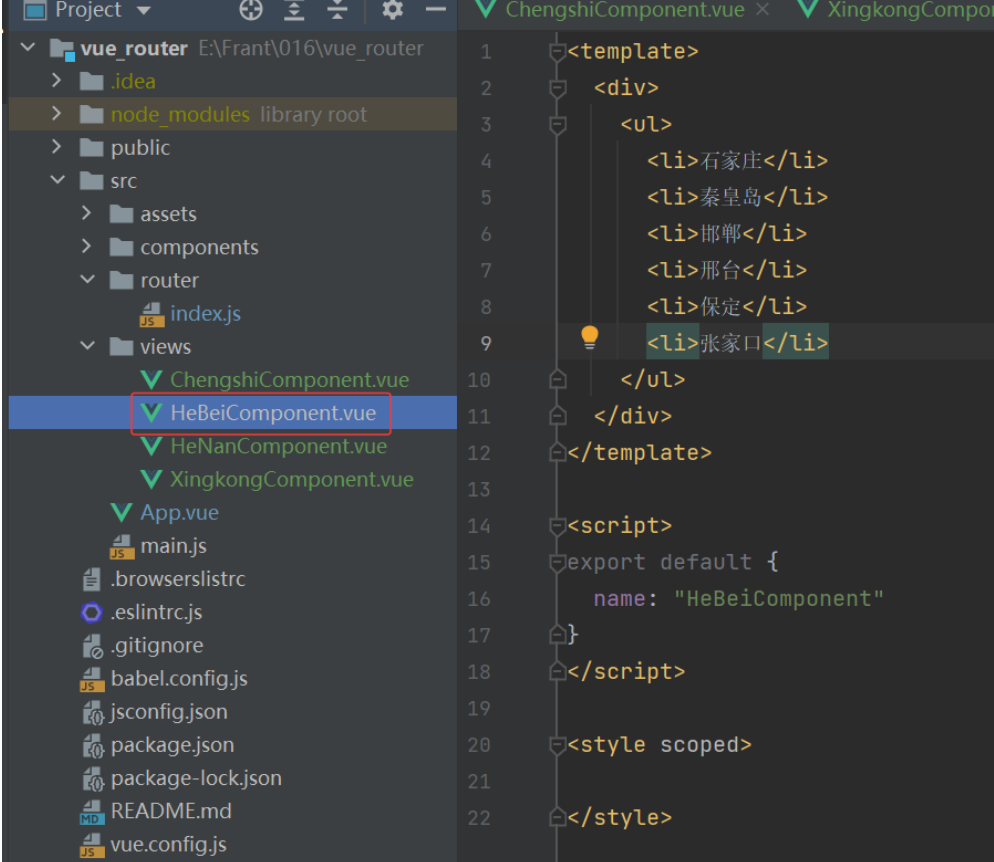The width and height of the screenshot is (994, 862).
Task: Click the node_modules folder icon
Action: tap(92, 114)
